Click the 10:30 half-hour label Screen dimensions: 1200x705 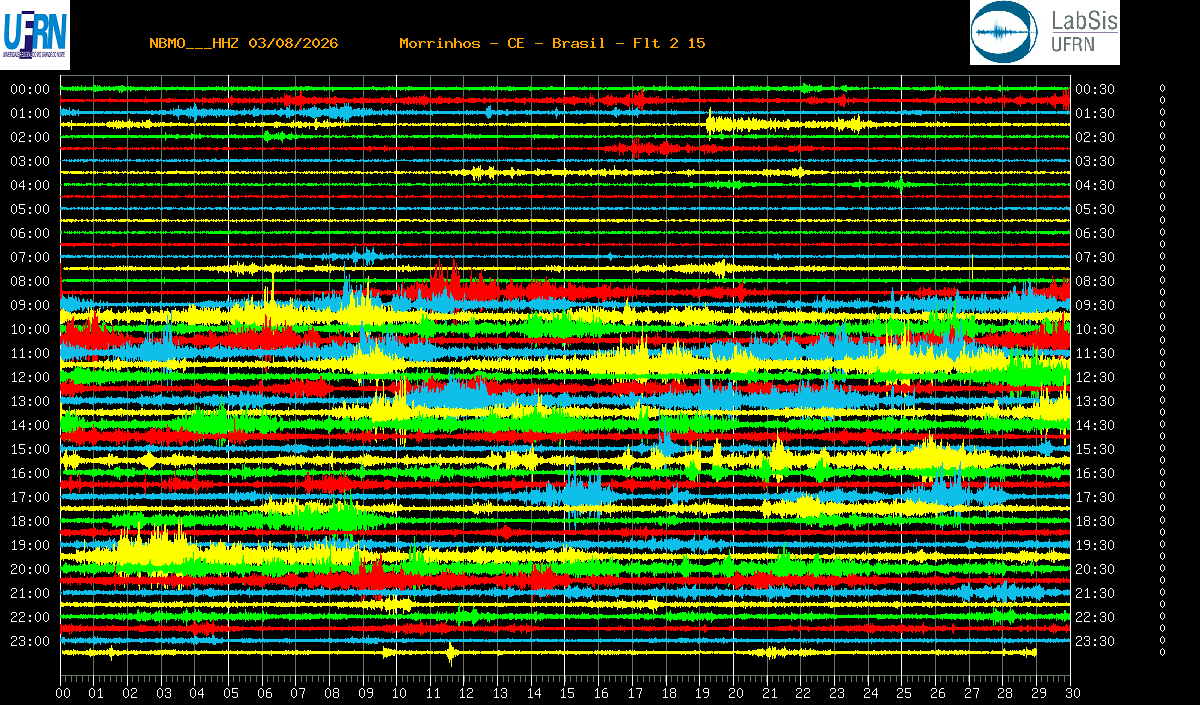tap(1094, 329)
